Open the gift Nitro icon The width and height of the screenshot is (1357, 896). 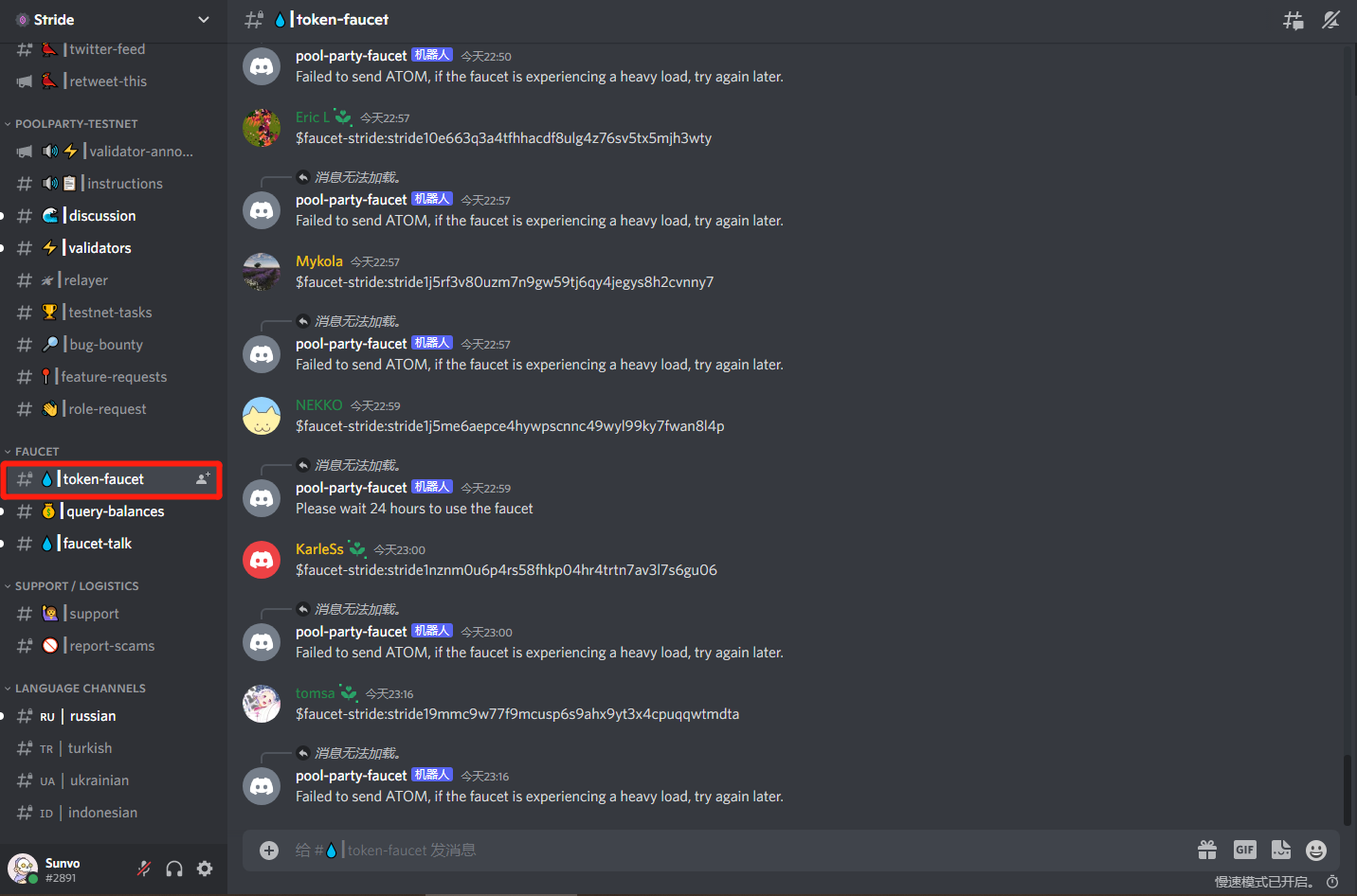[x=1207, y=850]
